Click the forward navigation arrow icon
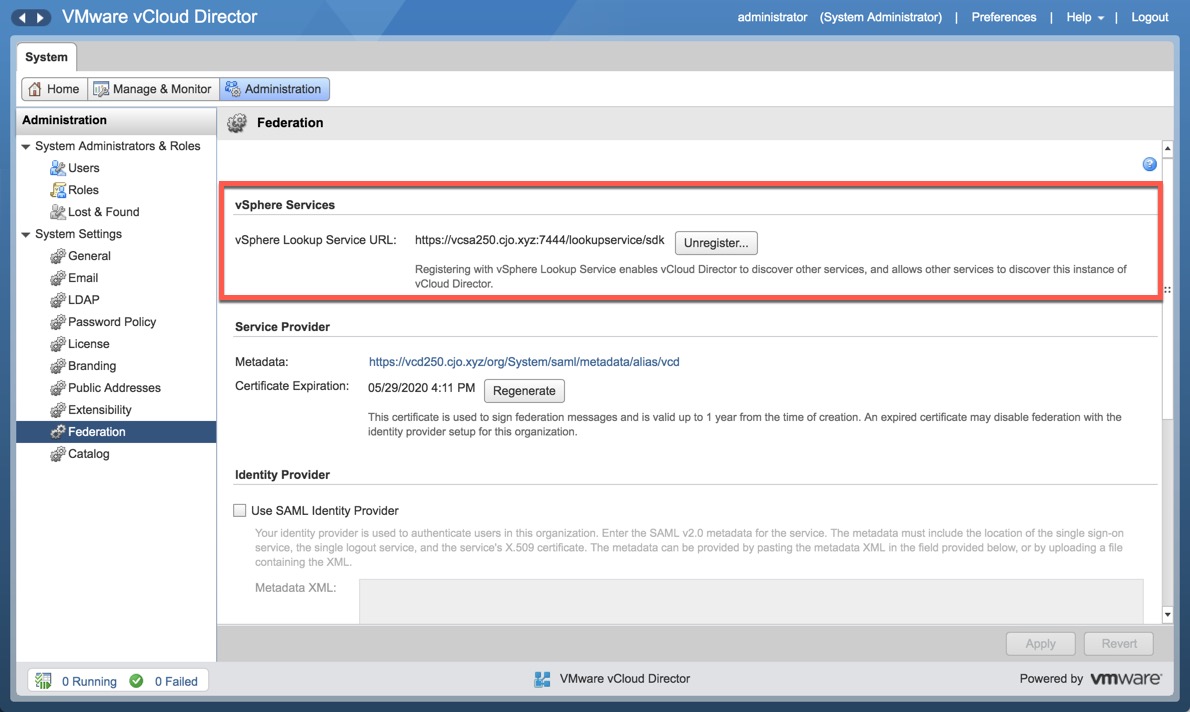This screenshot has height=712, width=1190. pos(40,18)
